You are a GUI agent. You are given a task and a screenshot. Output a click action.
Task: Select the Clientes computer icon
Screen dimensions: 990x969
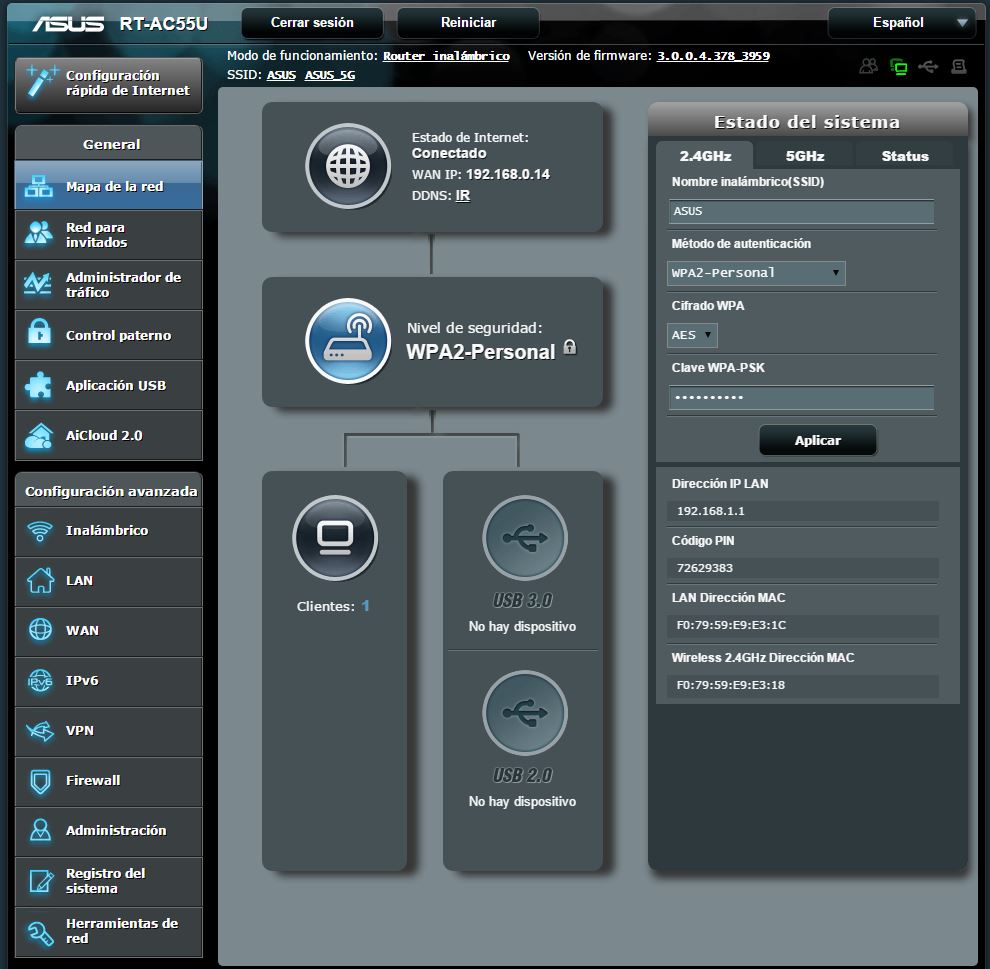click(335, 538)
